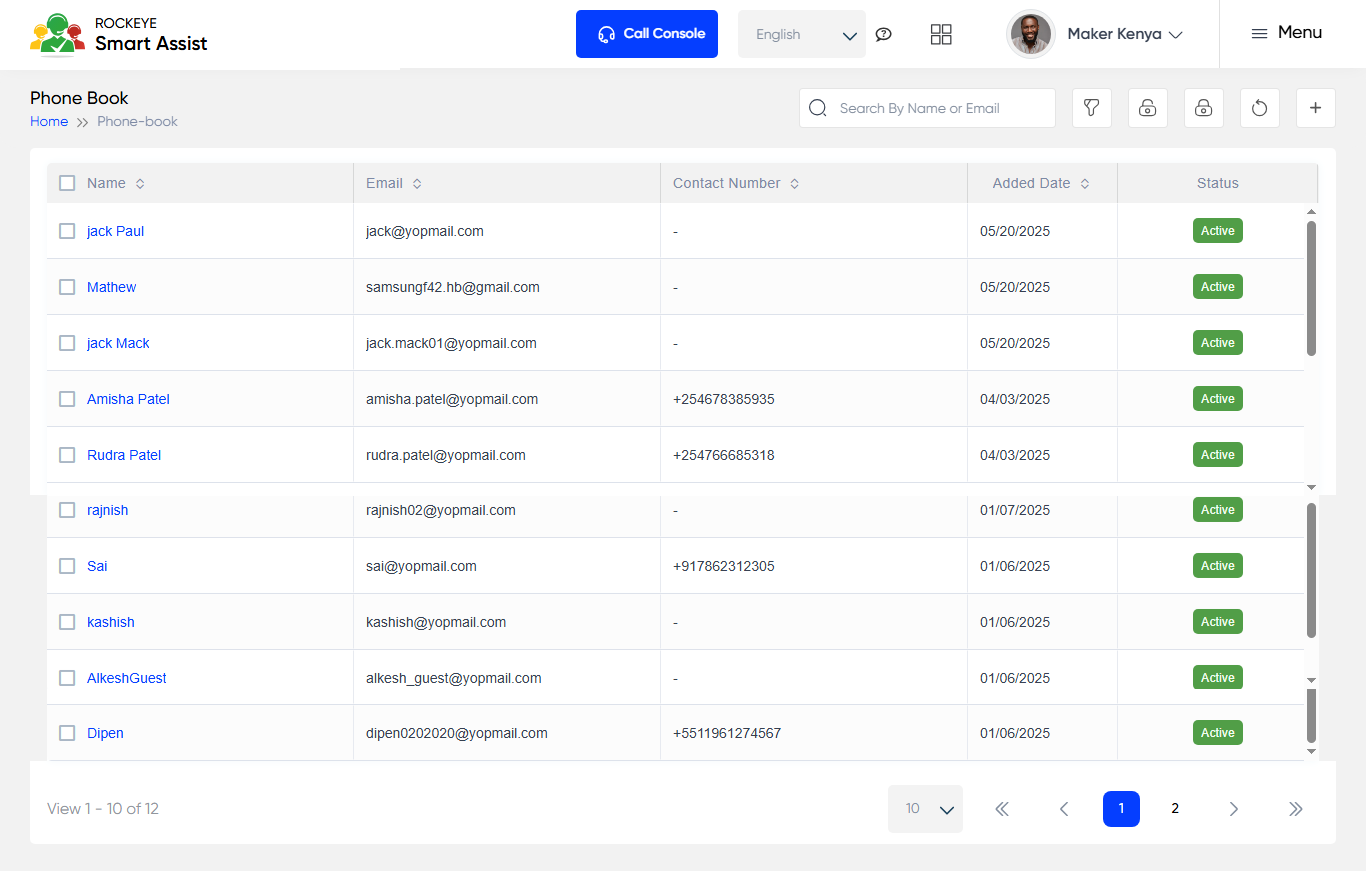Open Dipen contact link

pyautogui.click(x=105, y=733)
